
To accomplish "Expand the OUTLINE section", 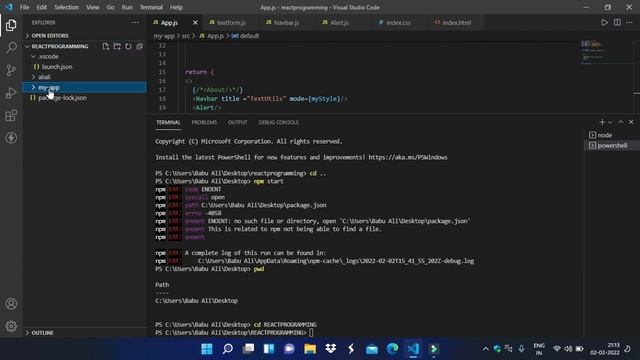I will pos(42,333).
